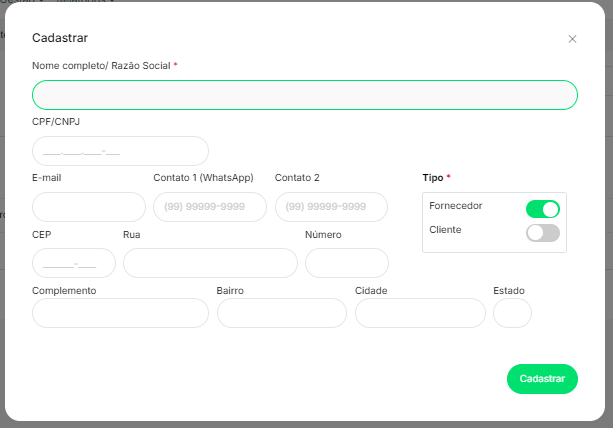The image size is (613, 428).
Task: Click the Contato 2 phone field
Action: tap(331, 207)
